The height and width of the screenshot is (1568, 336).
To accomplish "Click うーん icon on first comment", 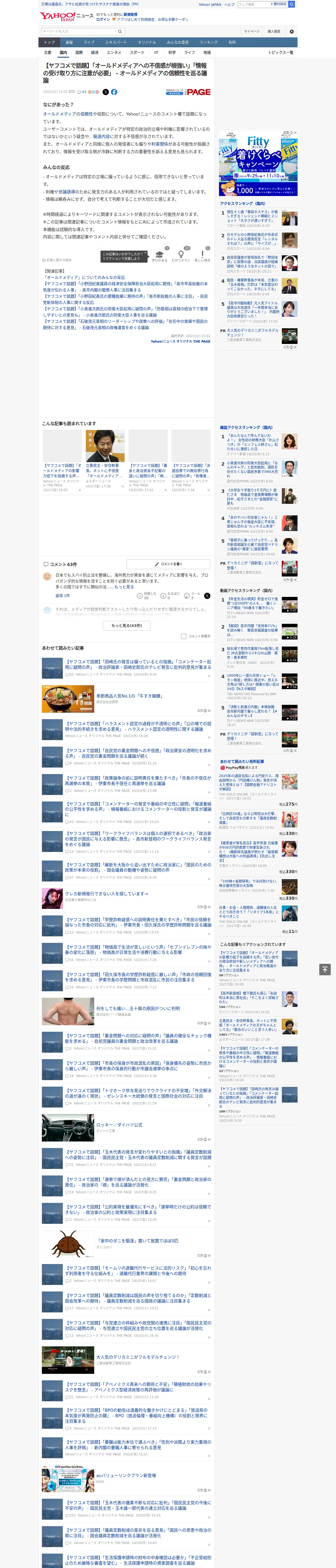I will [x=187, y=596].
